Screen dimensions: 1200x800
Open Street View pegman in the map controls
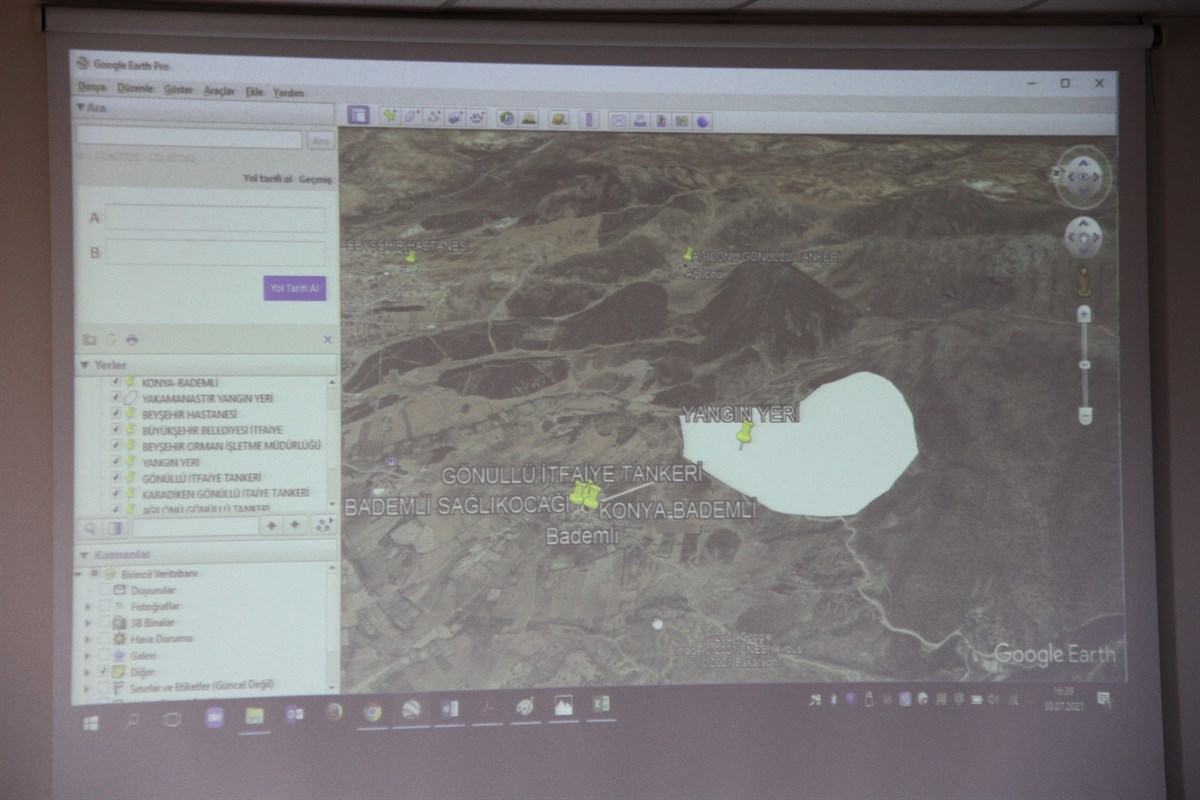click(1084, 282)
